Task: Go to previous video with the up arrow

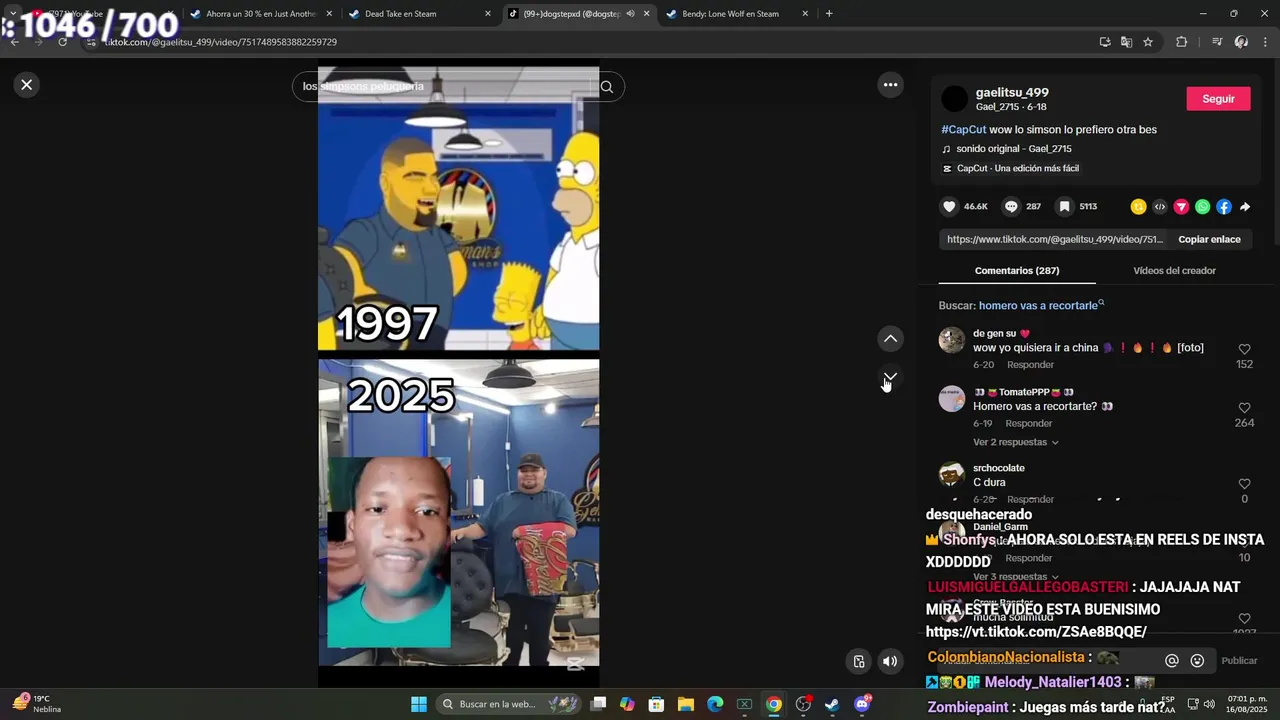Action: pyautogui.click(x=890, y=339)
